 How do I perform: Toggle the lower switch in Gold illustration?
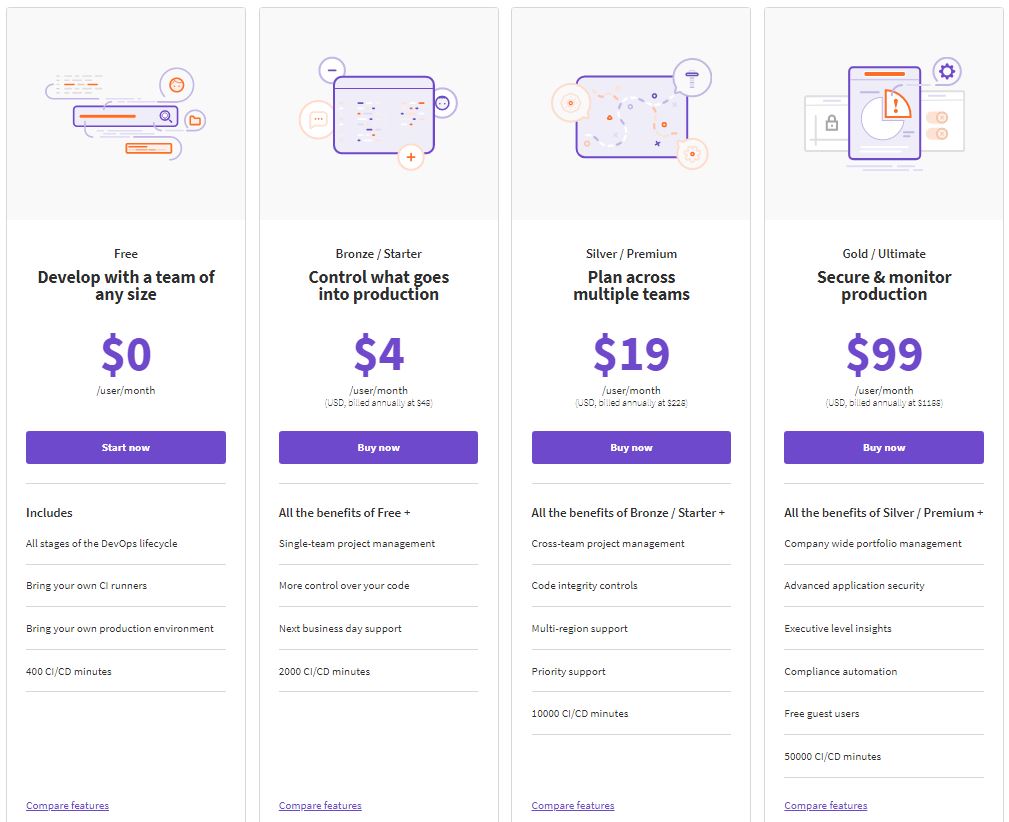[x=937, y=133]
